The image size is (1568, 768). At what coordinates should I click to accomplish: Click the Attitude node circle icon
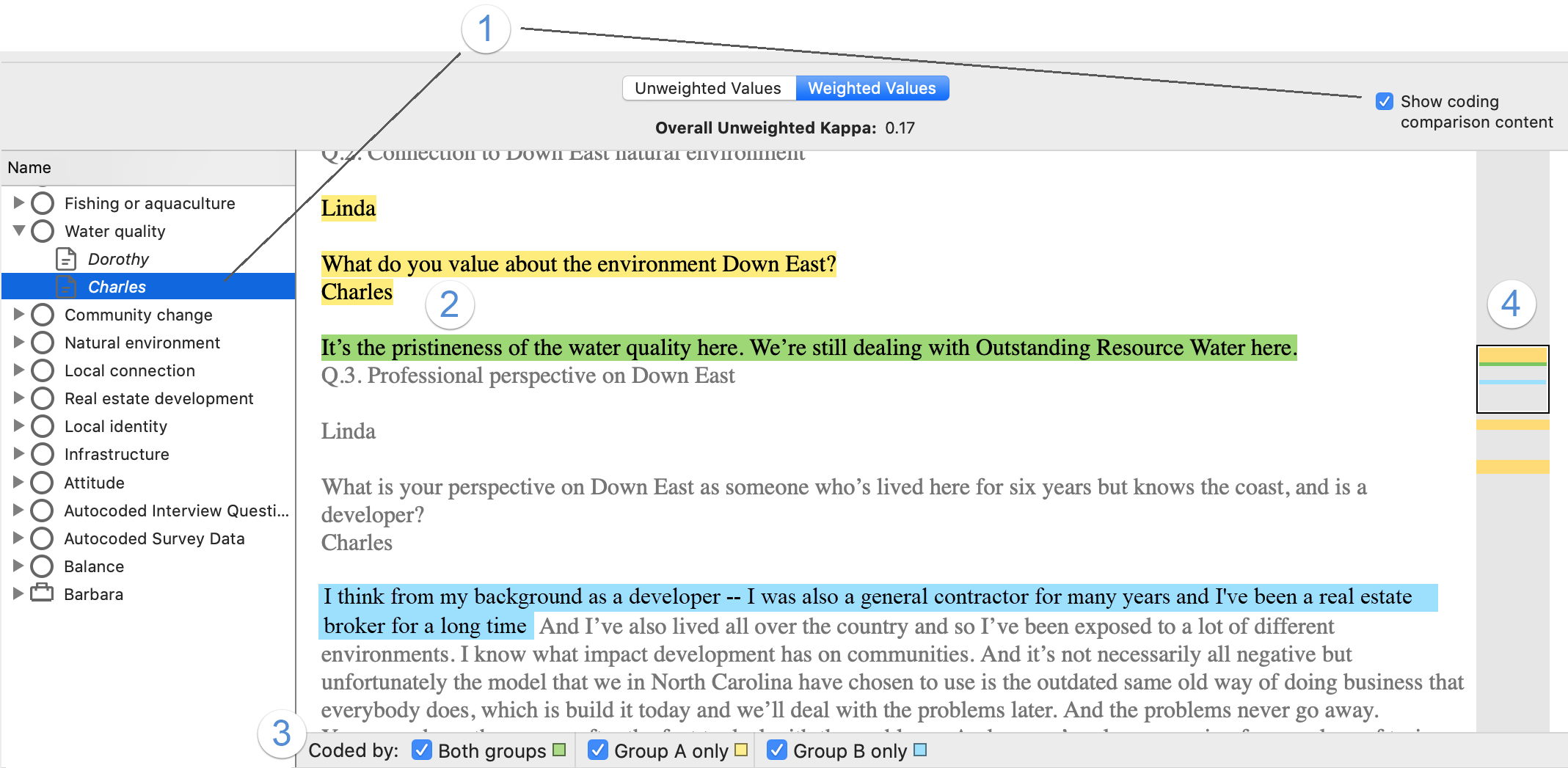pyautogui.click(x=43, y=482)
